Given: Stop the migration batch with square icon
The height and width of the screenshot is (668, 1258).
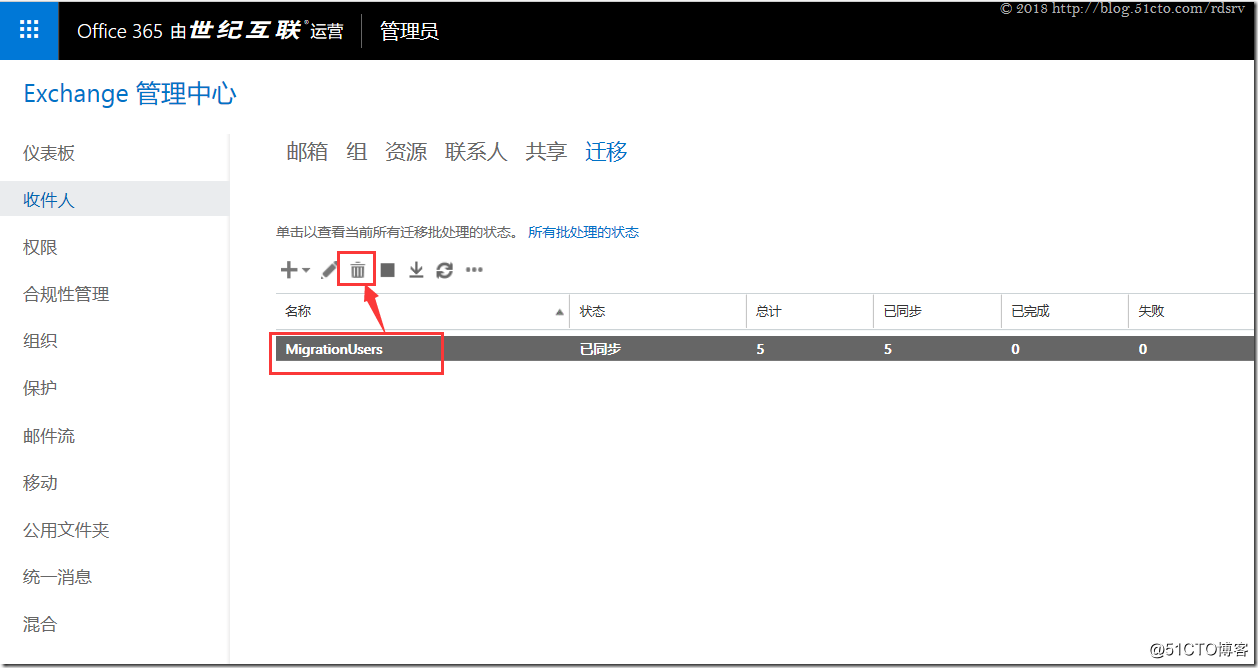Looking at the screenshot, I should (x=388, y=270).
